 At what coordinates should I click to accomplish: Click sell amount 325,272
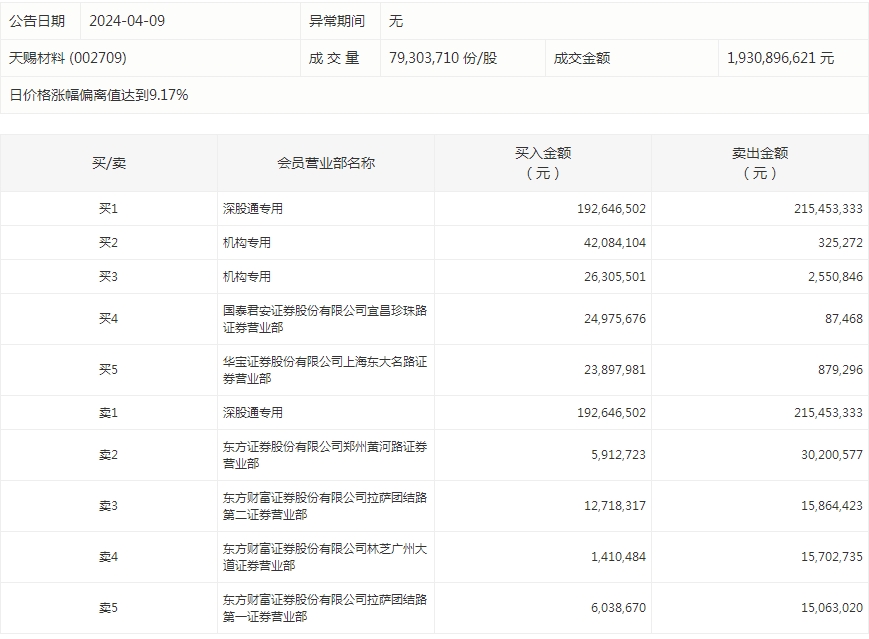pyautogui.click(x=840, y=243)
